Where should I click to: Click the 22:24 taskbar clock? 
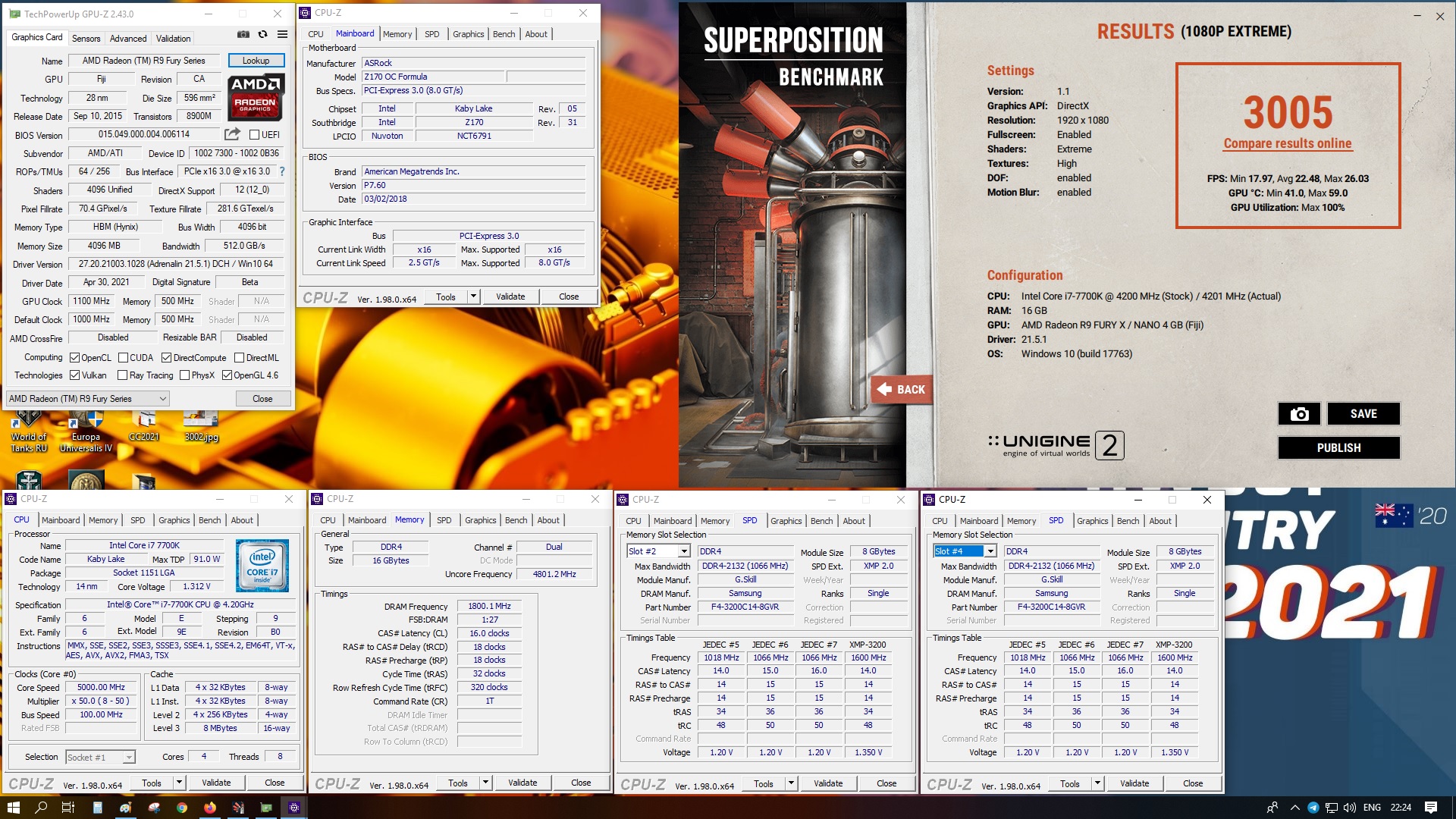pos(1401,808)
